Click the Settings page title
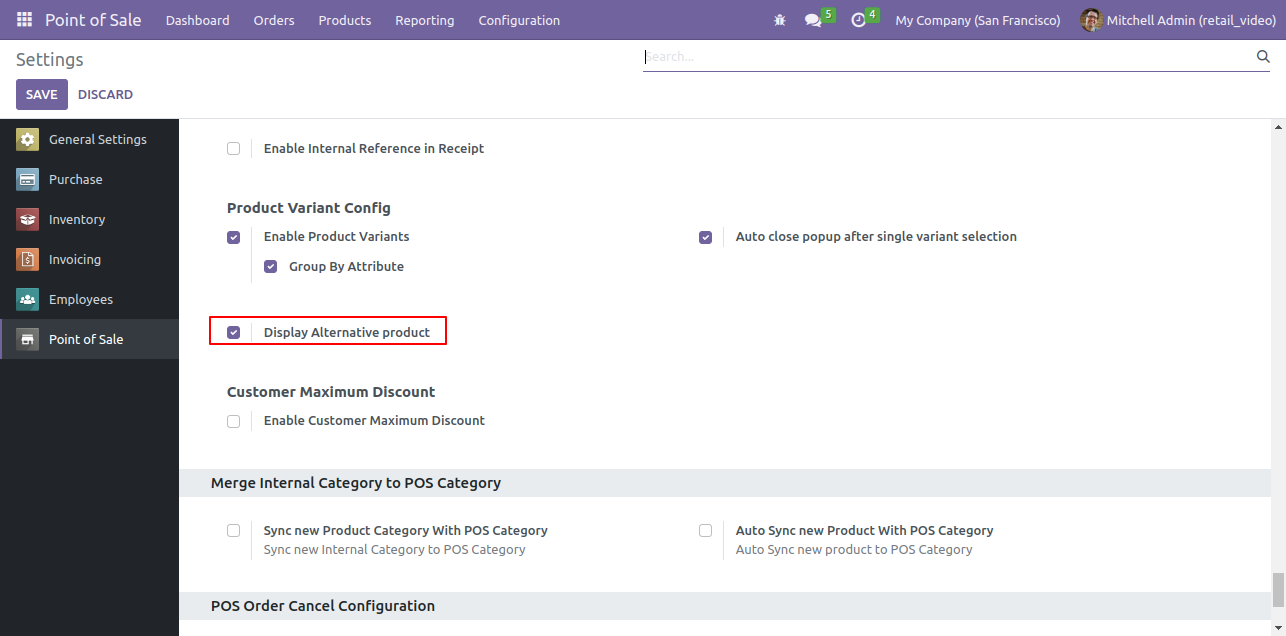Screen dimensions: 1286x636 coord(50,60)
